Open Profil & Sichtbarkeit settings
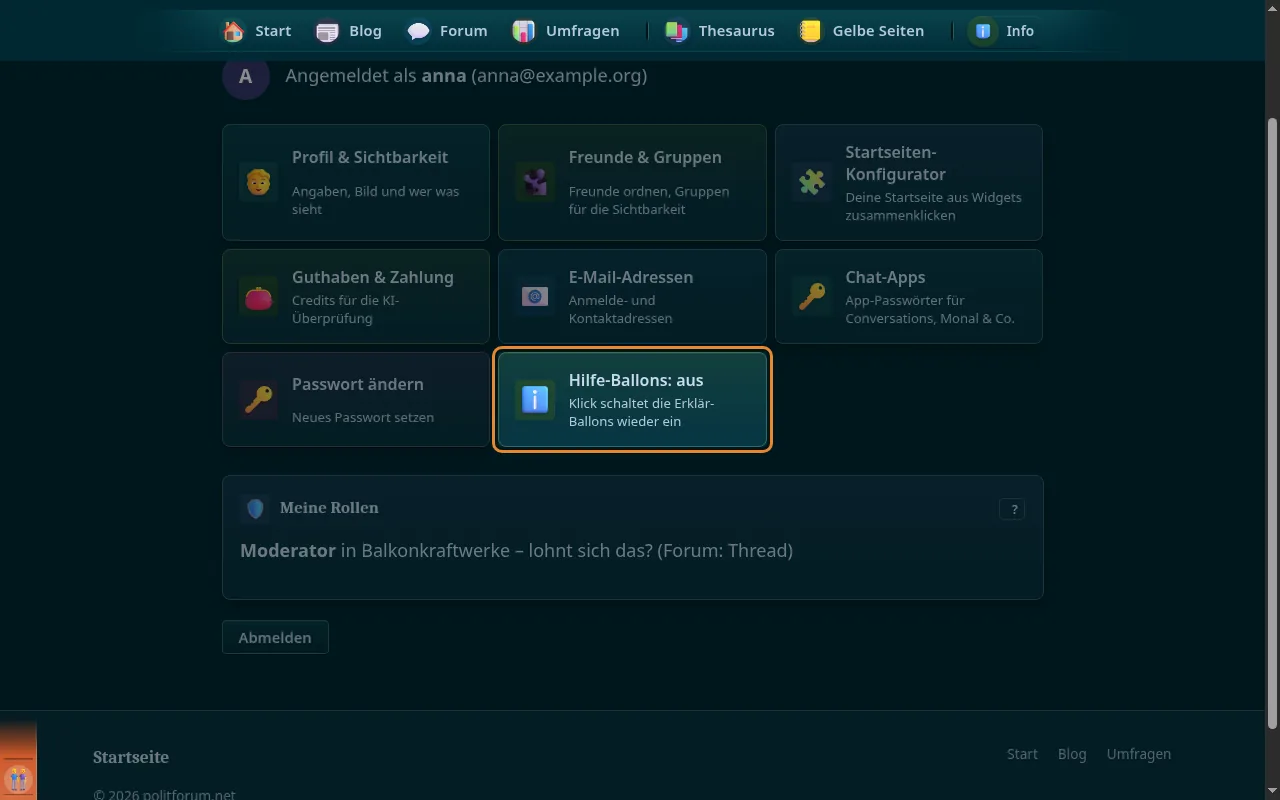The image size is (1280, 800). coord(356,182)
